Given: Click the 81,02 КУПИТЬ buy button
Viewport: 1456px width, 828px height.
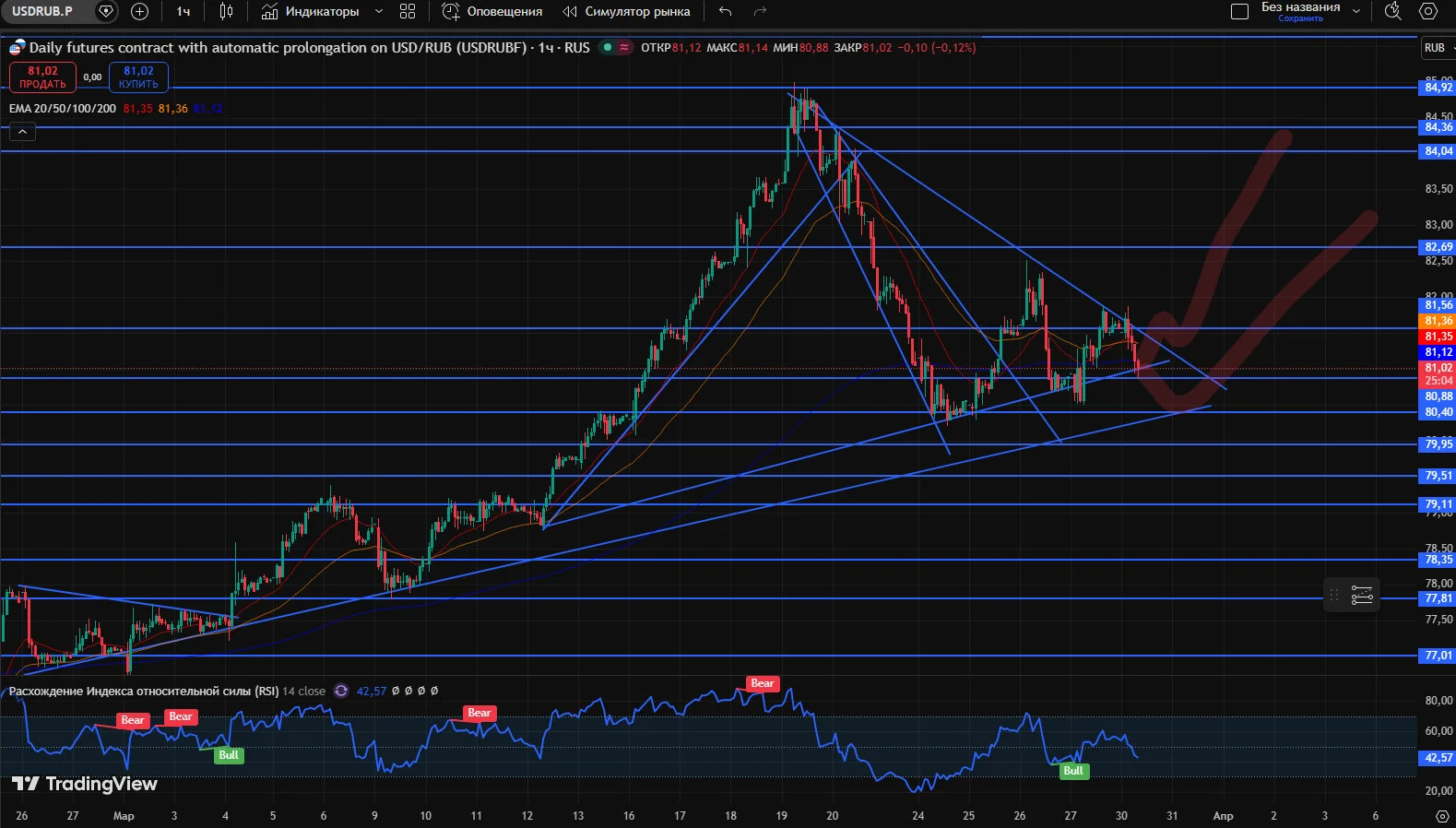Looking at the screenshot, I should click(138, 77).
